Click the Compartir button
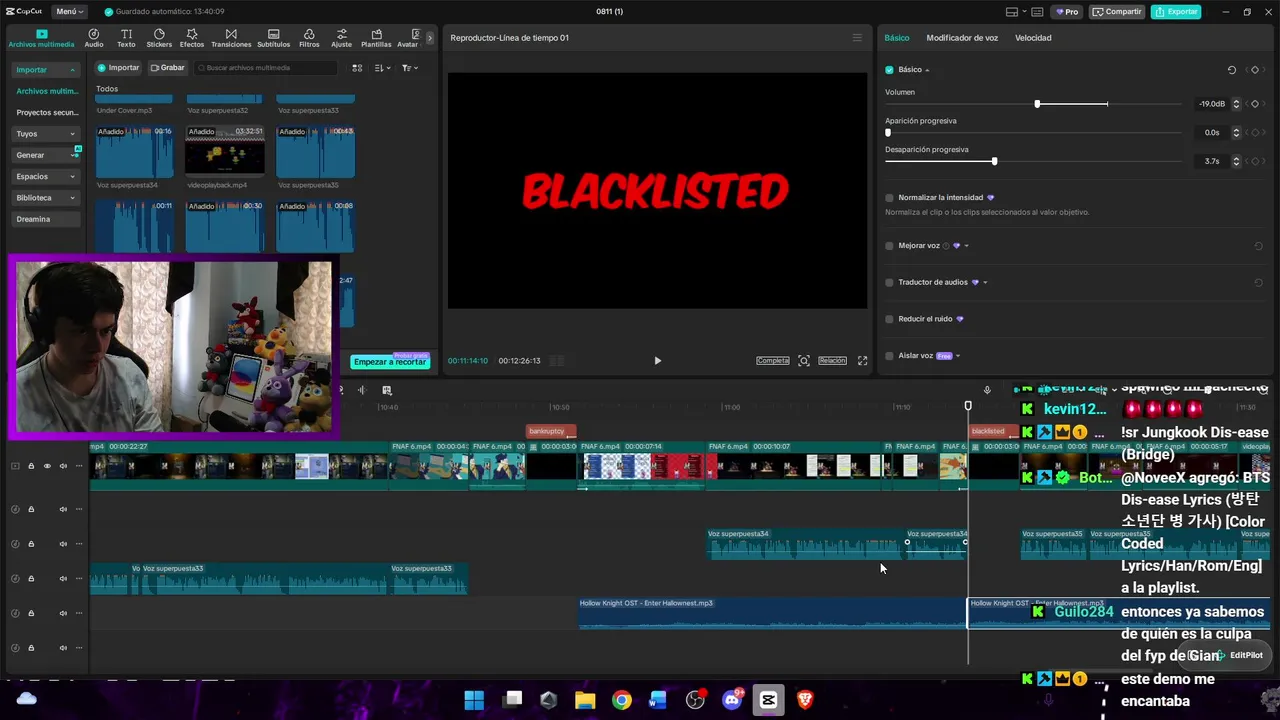Image resolution: width=1280 pixels, height=720 pixels. tap(1117, 12)
